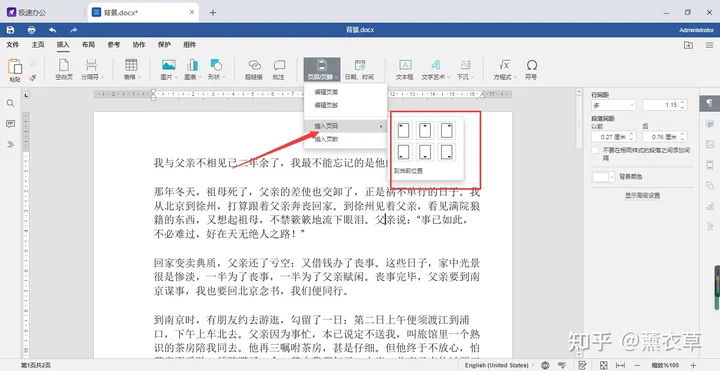Switch to the Plugins (组件) tab
Screen dimensions: 720x371
pos(189,45)
